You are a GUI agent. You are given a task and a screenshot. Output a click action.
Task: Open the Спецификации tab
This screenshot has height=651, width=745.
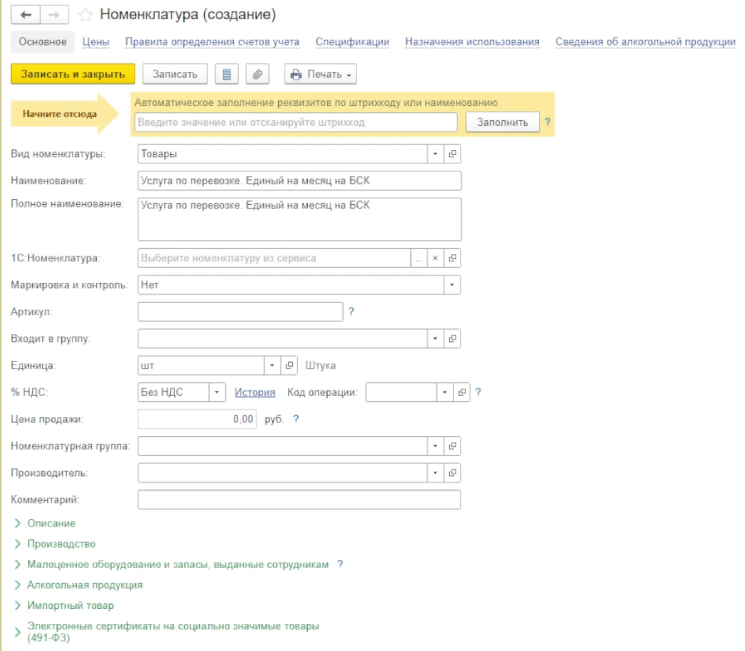(x=352, y=42)
